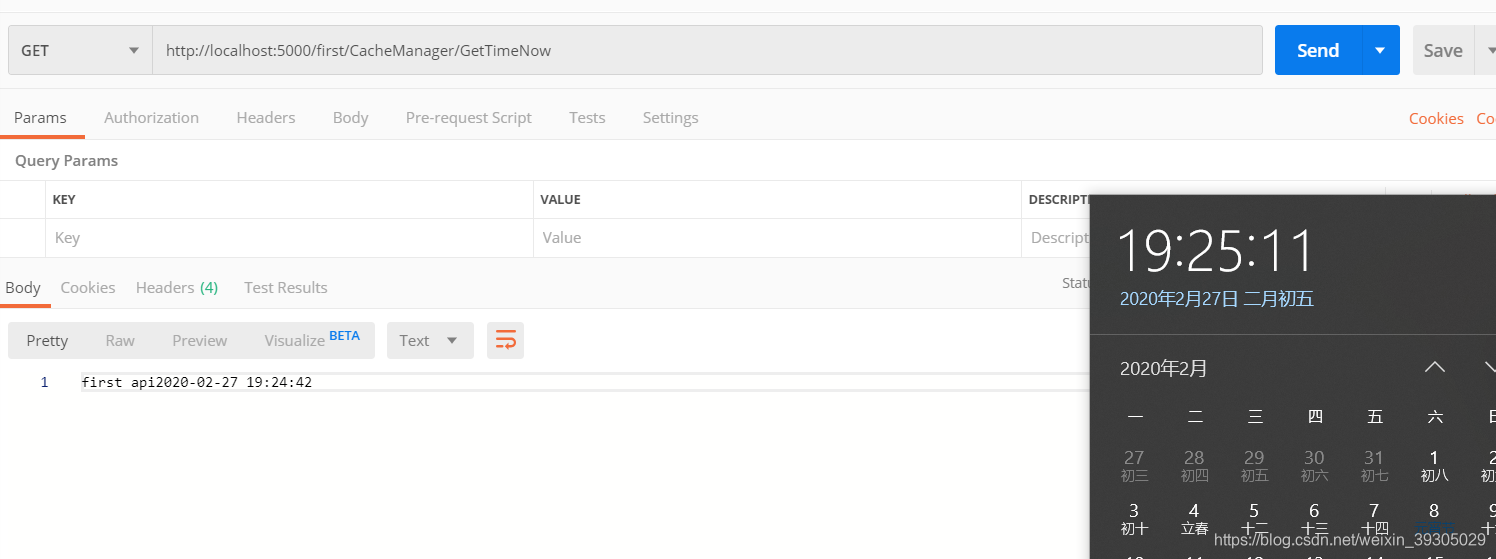Viewport: 1496px width, 559px height.
Task: Open the response Headers (4) tab
Action: click(177, 287)
